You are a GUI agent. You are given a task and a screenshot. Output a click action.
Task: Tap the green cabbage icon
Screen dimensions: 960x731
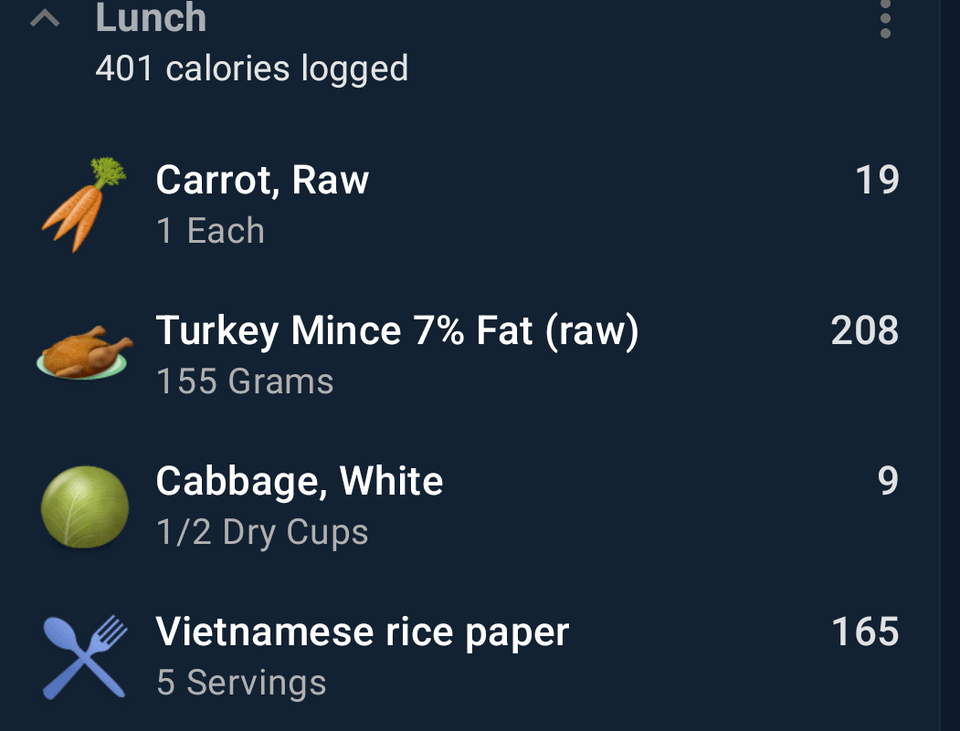84,507
